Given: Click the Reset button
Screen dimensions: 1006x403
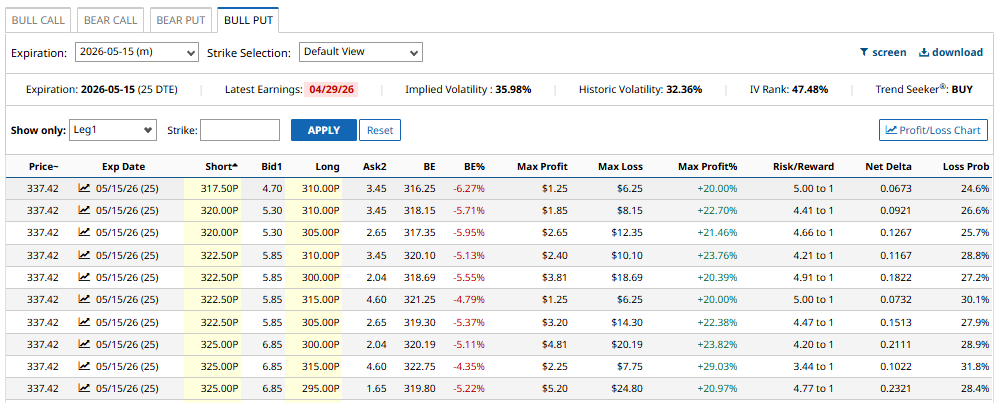Looking at the screenshot, I should click(380, 130).
